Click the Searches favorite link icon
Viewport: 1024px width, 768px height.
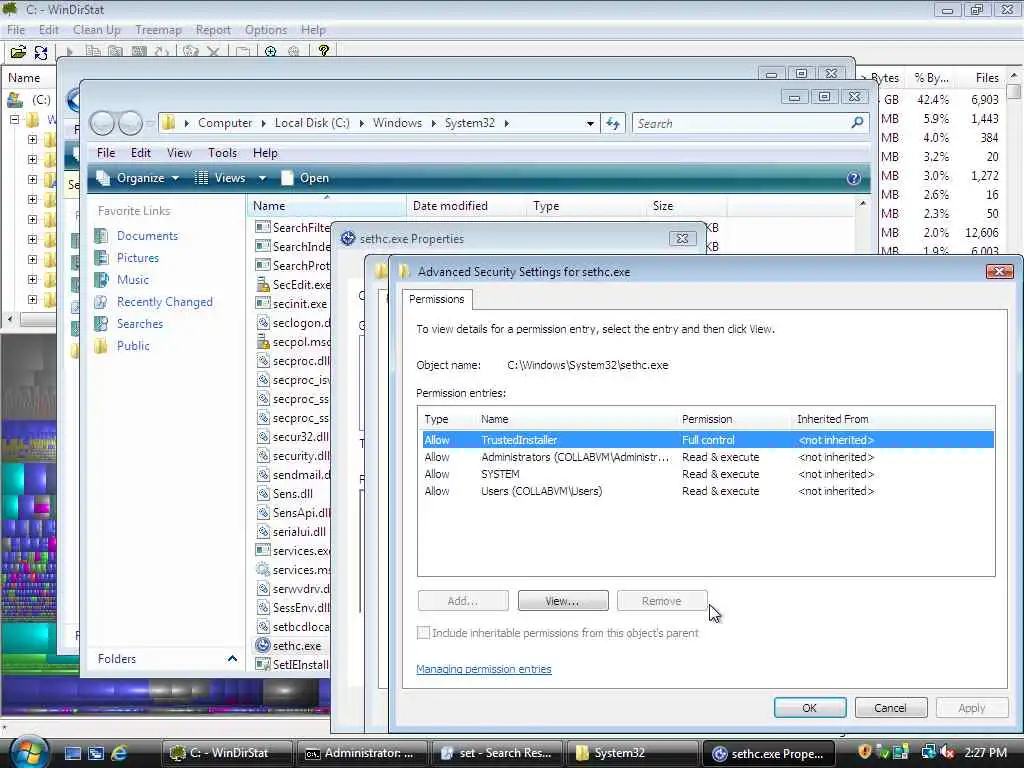(101, 323)
